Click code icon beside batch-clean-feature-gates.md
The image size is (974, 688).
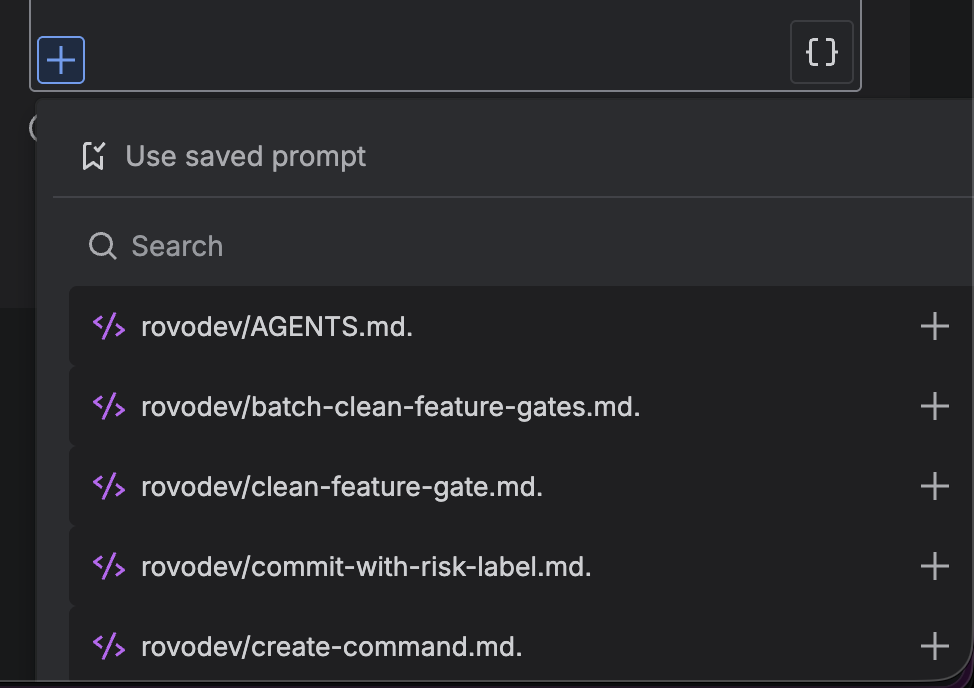tap(108, 406)
